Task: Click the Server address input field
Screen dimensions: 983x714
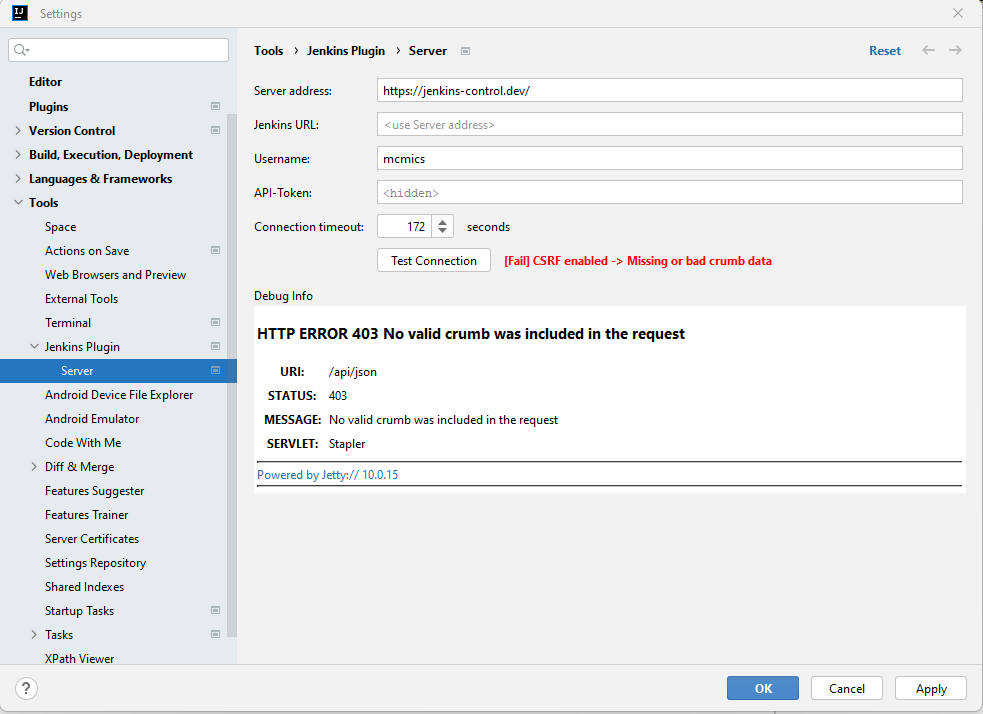Action: tap(670, 90)
